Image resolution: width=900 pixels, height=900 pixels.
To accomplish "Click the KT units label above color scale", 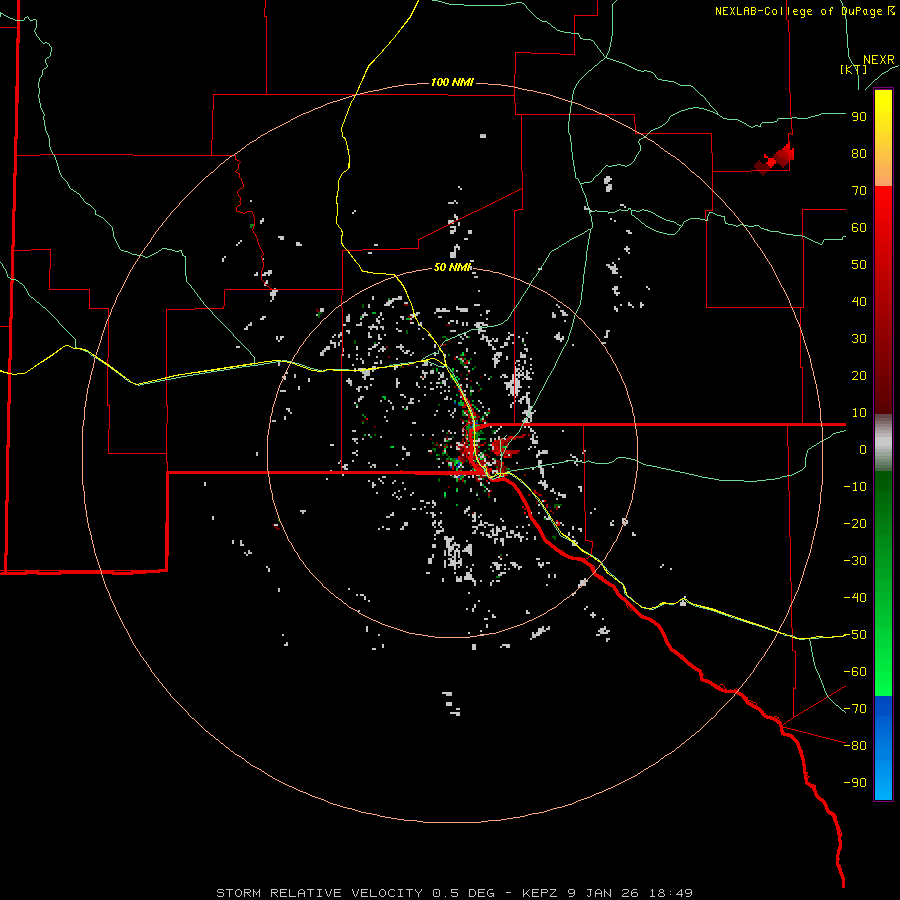I will (x=854, y=69).
